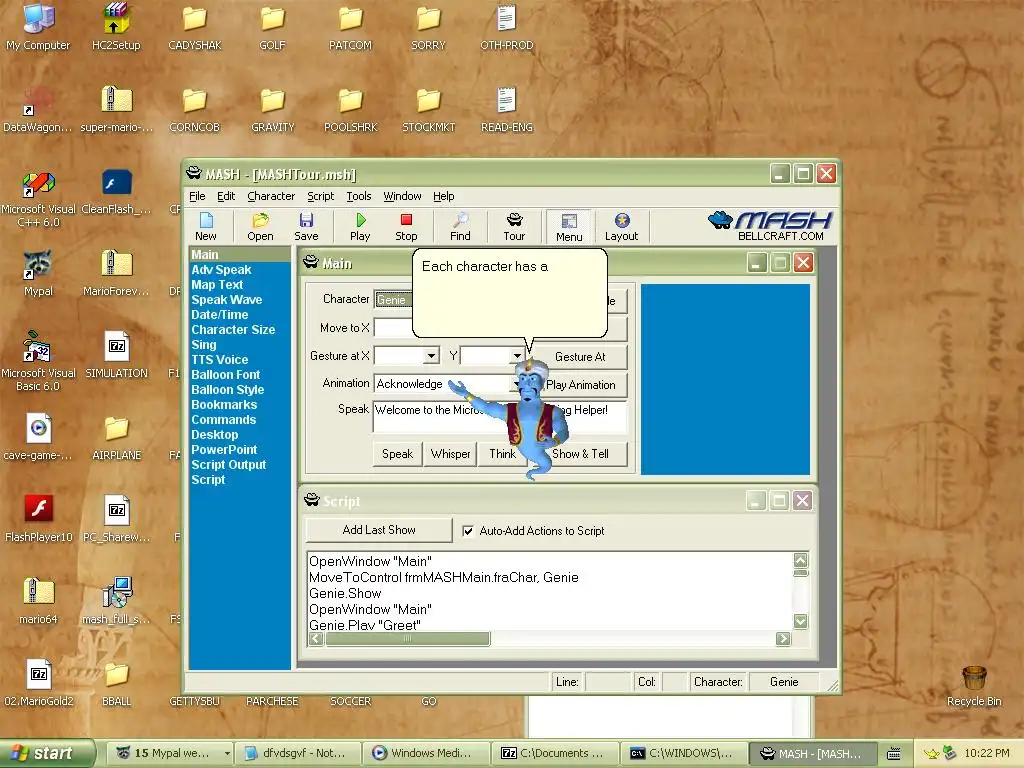
Task: Click the script horizontal scrollbar thumb
Action: [408, 639]
